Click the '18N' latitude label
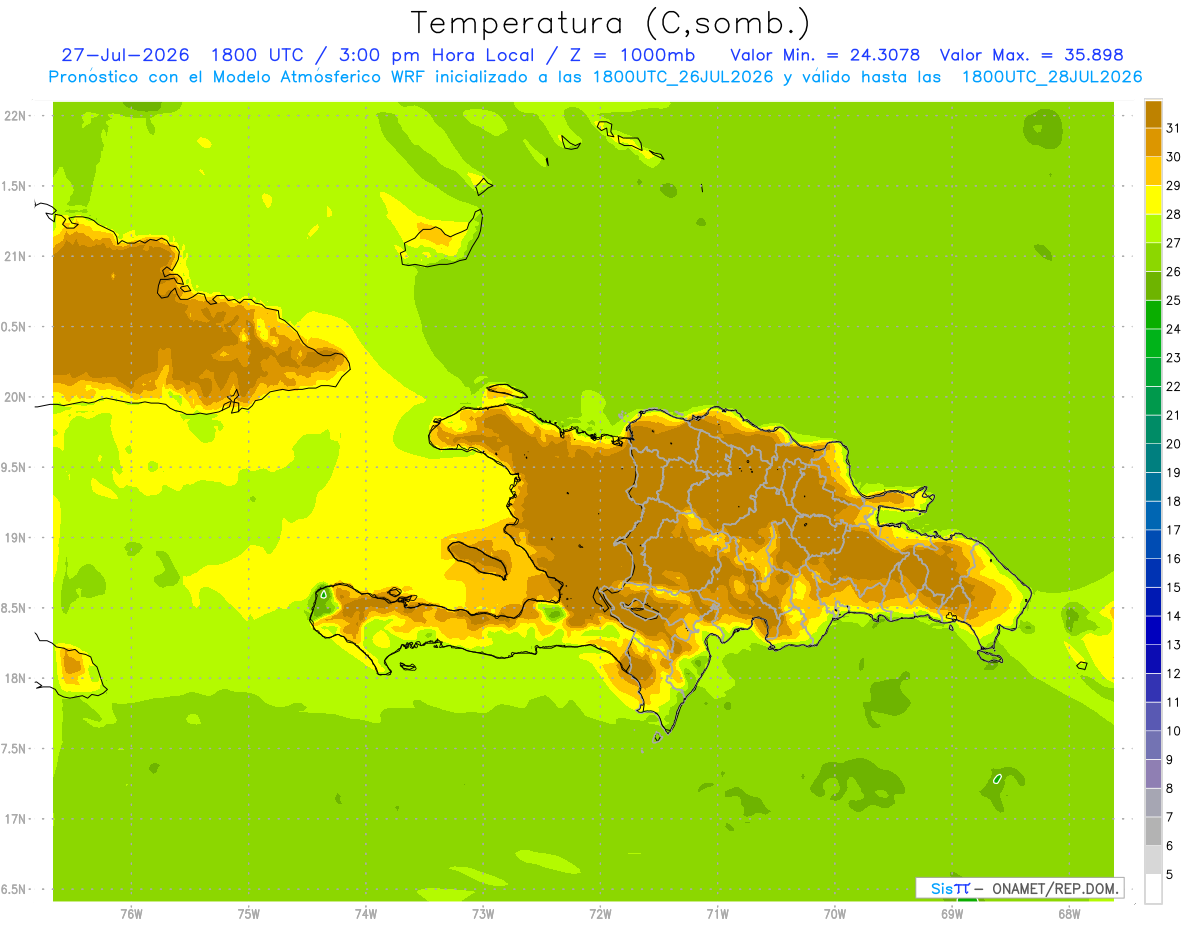 (x=16, y=679)
